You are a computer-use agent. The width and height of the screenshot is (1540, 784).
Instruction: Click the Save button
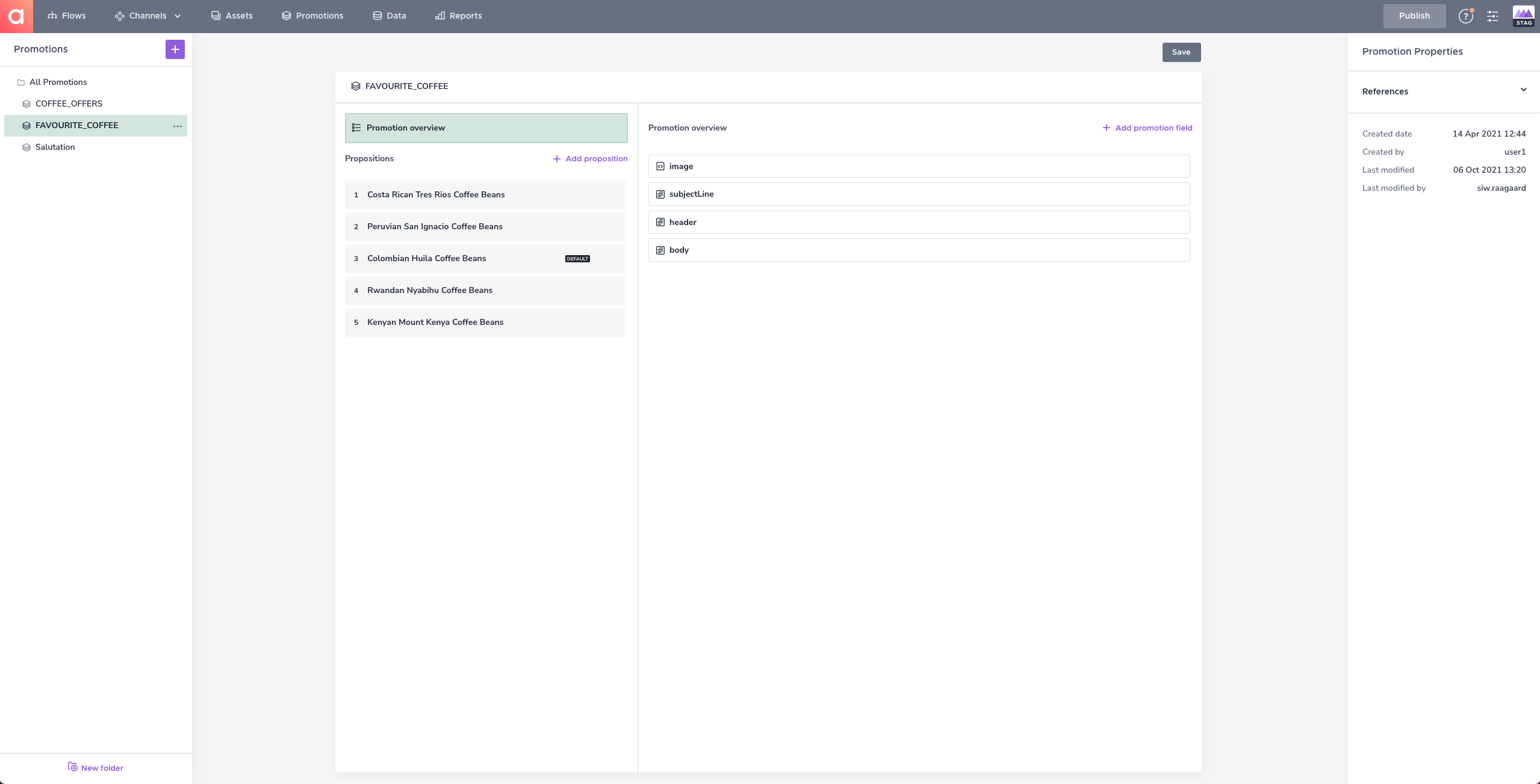point(1181,52)
